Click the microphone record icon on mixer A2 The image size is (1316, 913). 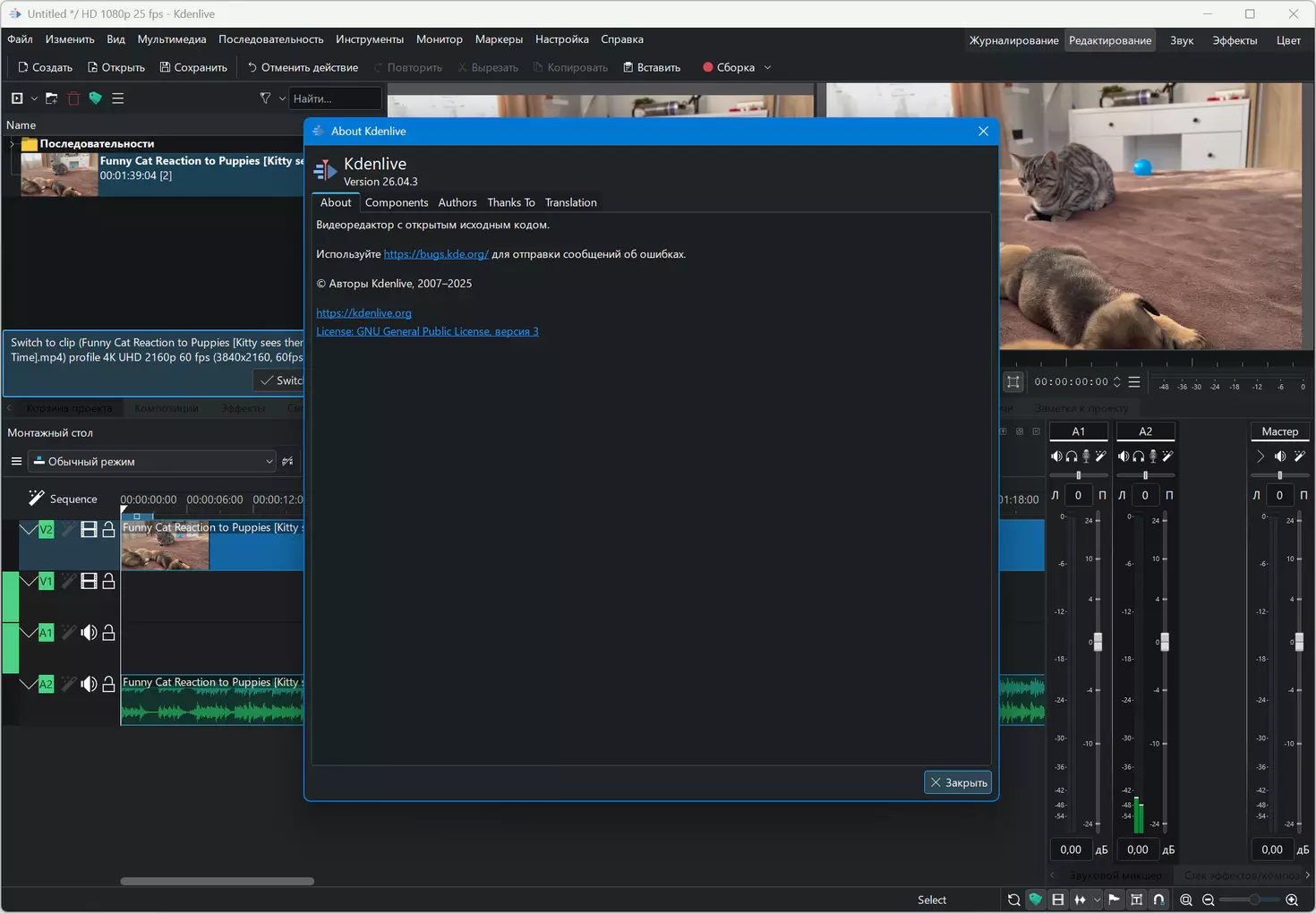tap(1153, 456)
